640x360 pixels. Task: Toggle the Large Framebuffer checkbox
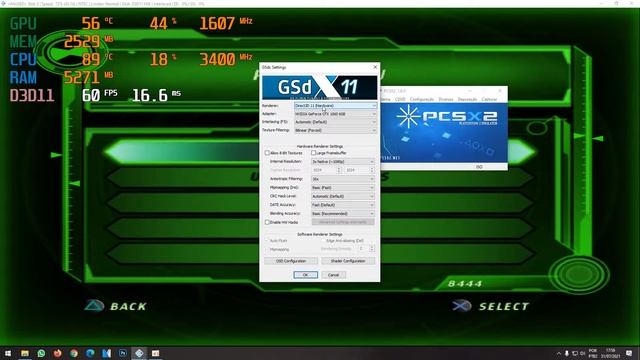[313, 153]
